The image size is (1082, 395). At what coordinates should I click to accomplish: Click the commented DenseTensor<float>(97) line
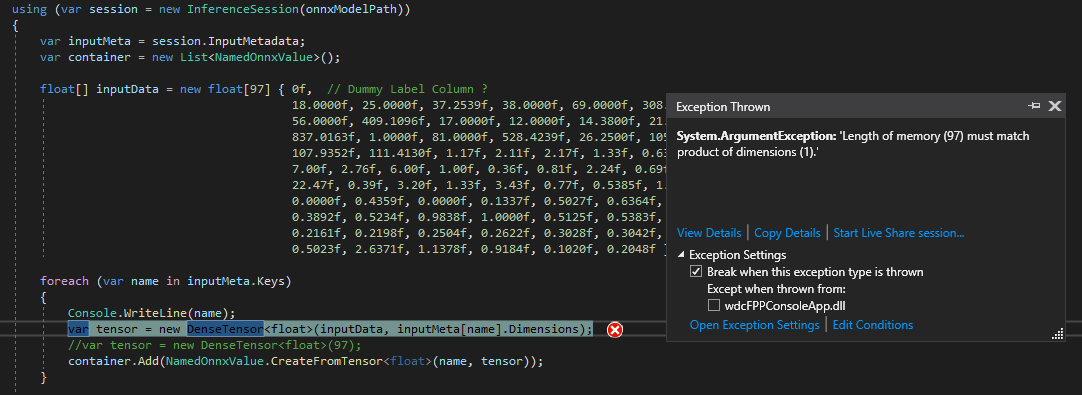[215, 345]
